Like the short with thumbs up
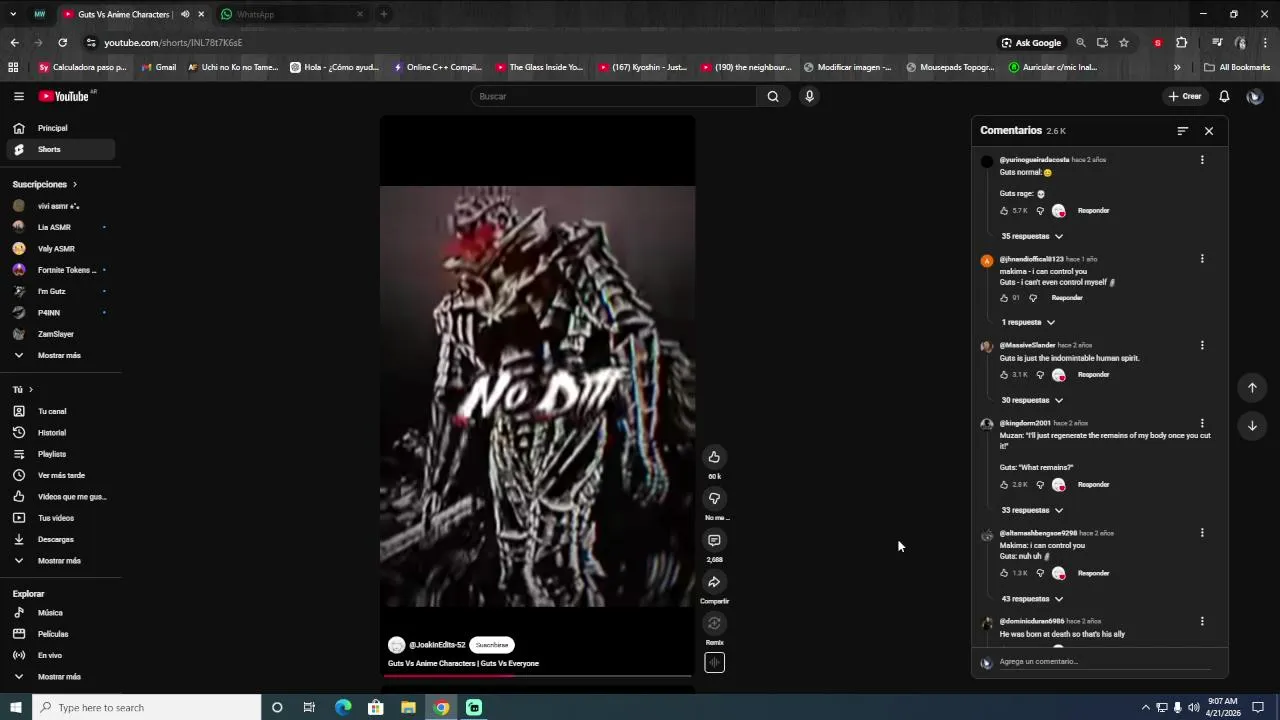Screen dimensions: 1280x720 pos(714,457)
